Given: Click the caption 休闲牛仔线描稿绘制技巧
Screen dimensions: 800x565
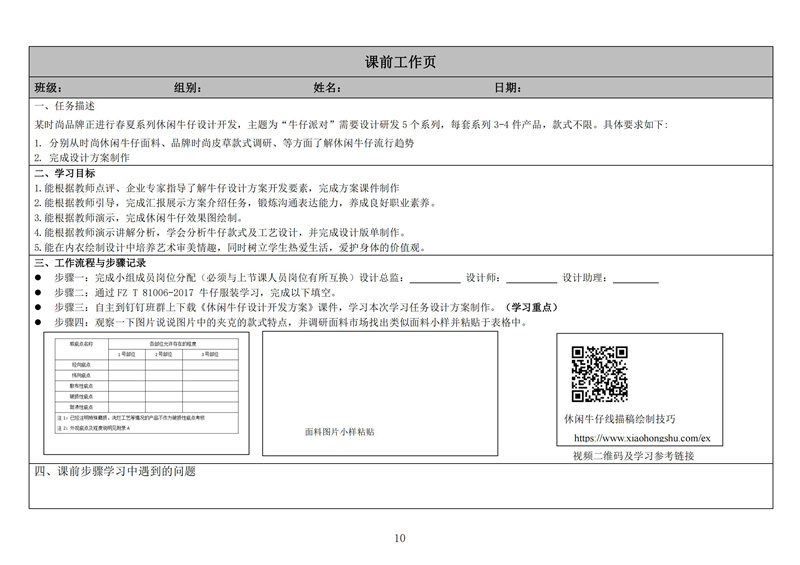Looking at the screenshot, I should pyautogui.click(x=619, y=419).
